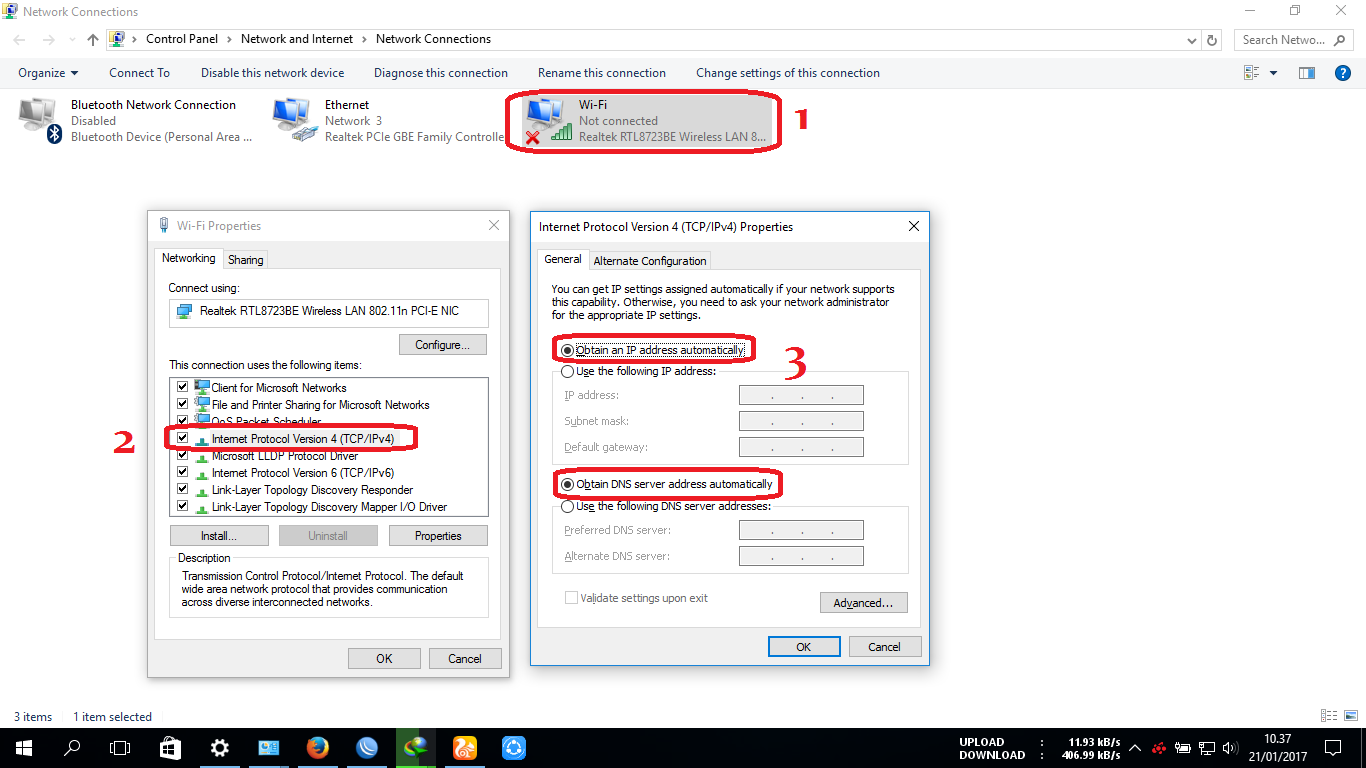This screenshot has width=1366, height=768.
Task: Click the Install... button
Action: point(219,536)
